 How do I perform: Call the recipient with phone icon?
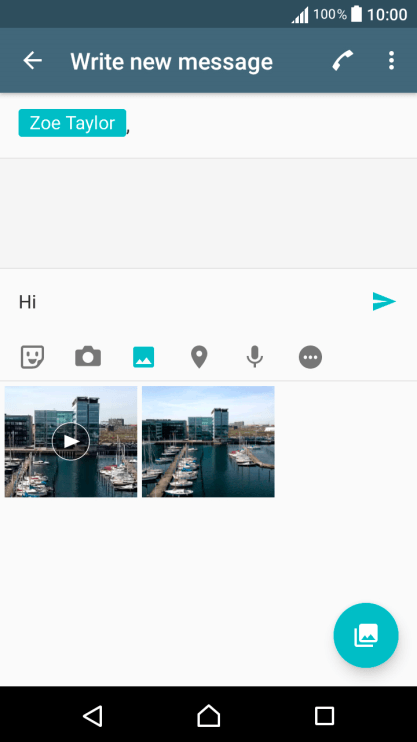coord(343,61)
